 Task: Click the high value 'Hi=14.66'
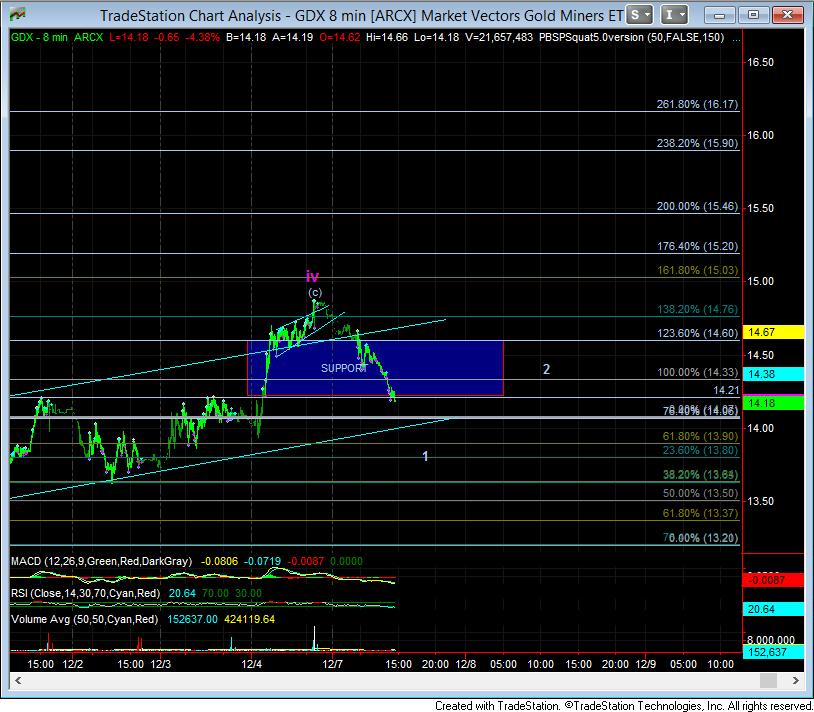pos(387,37)
